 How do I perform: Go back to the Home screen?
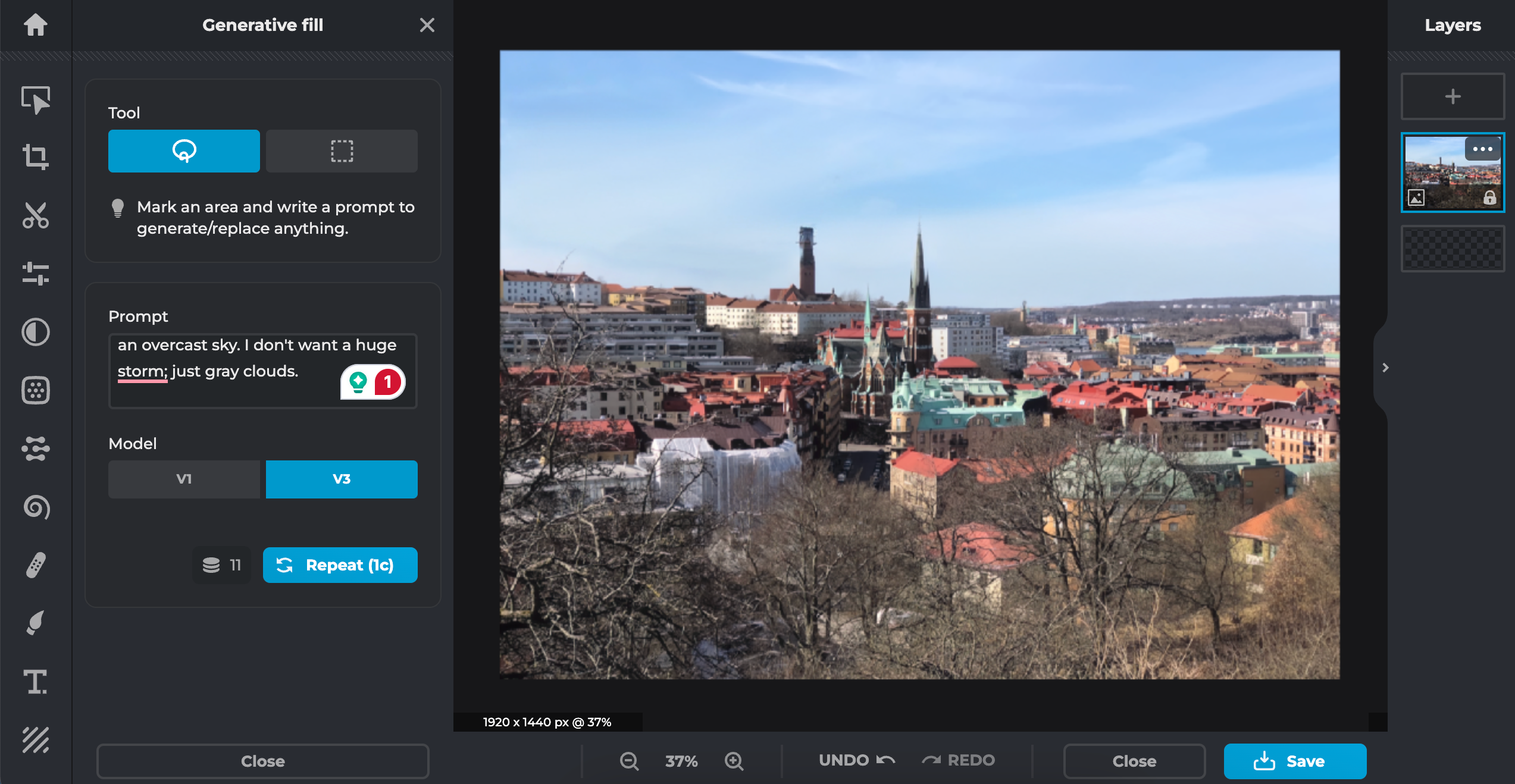point(35,26)
